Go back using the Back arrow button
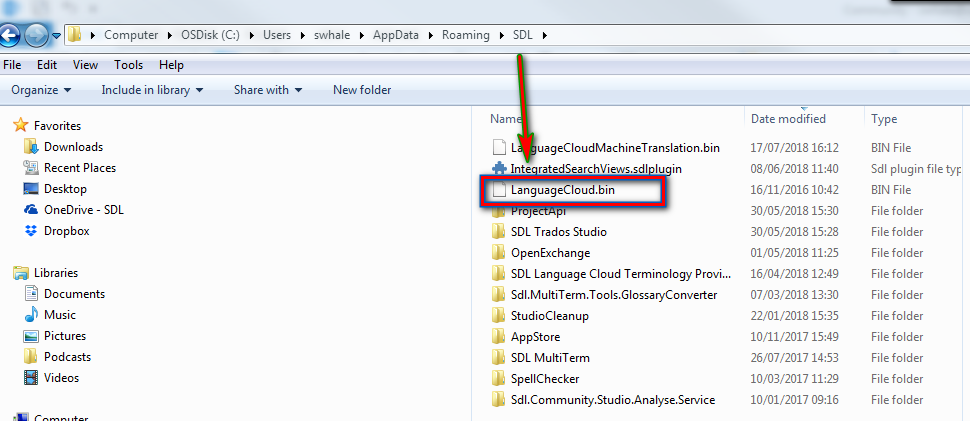This screenshot has height=421, width=970. pos(9,35)
